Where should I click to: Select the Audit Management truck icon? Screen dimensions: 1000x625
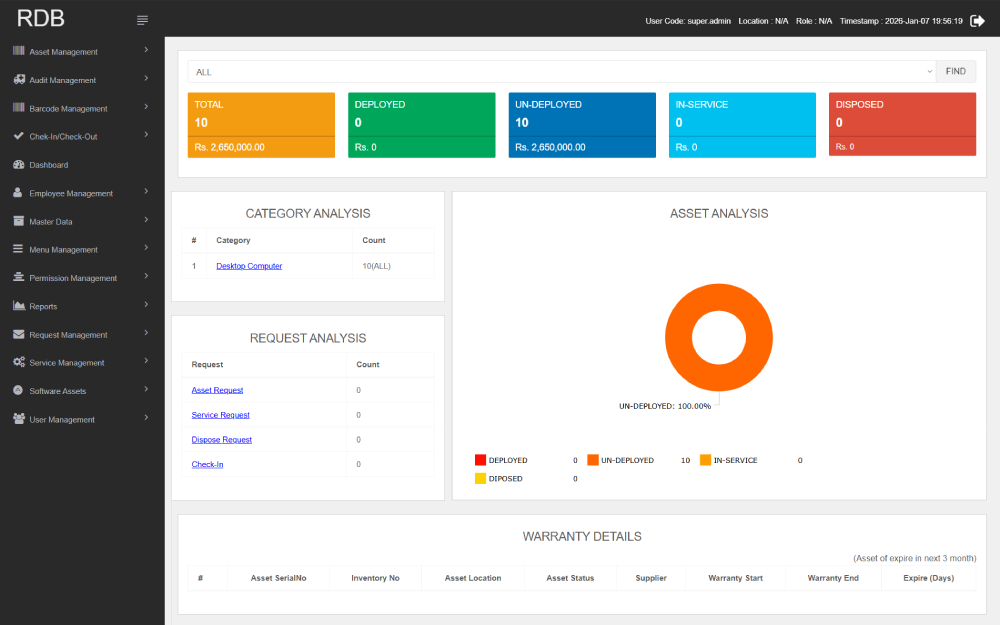20,80
